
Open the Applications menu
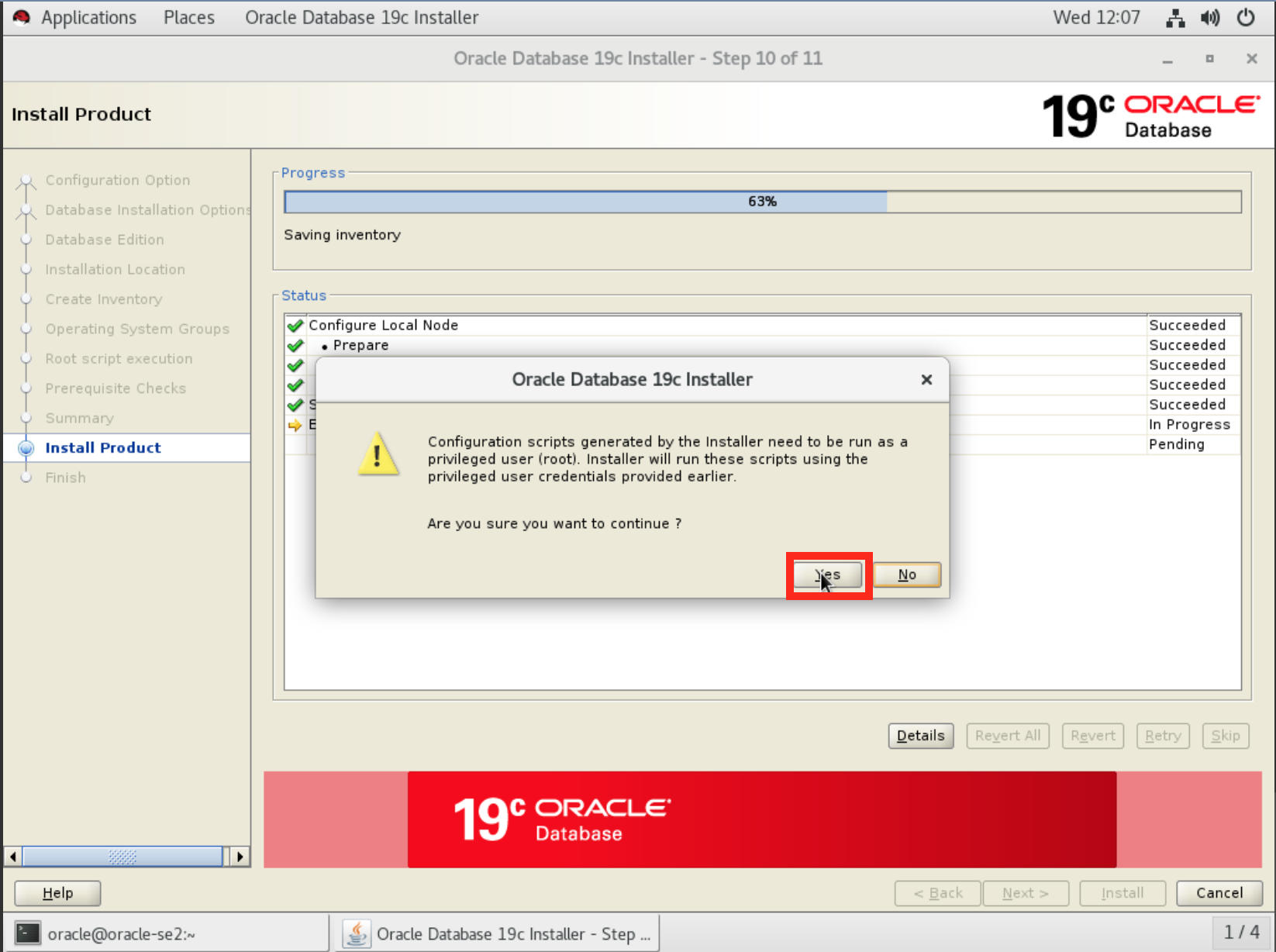point(88,17)
